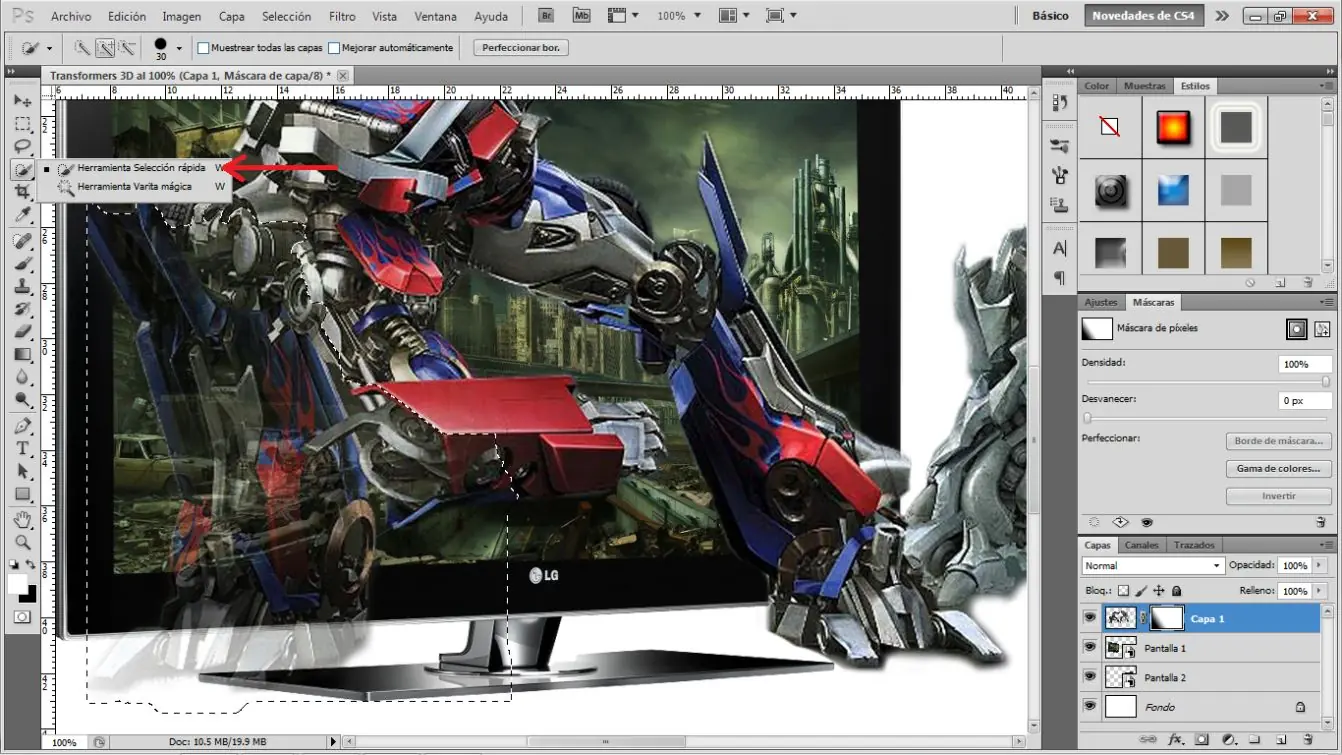The image size is (1342, 755).
Task: Switch to the Básico workspace
Action: coord(1050,16)
